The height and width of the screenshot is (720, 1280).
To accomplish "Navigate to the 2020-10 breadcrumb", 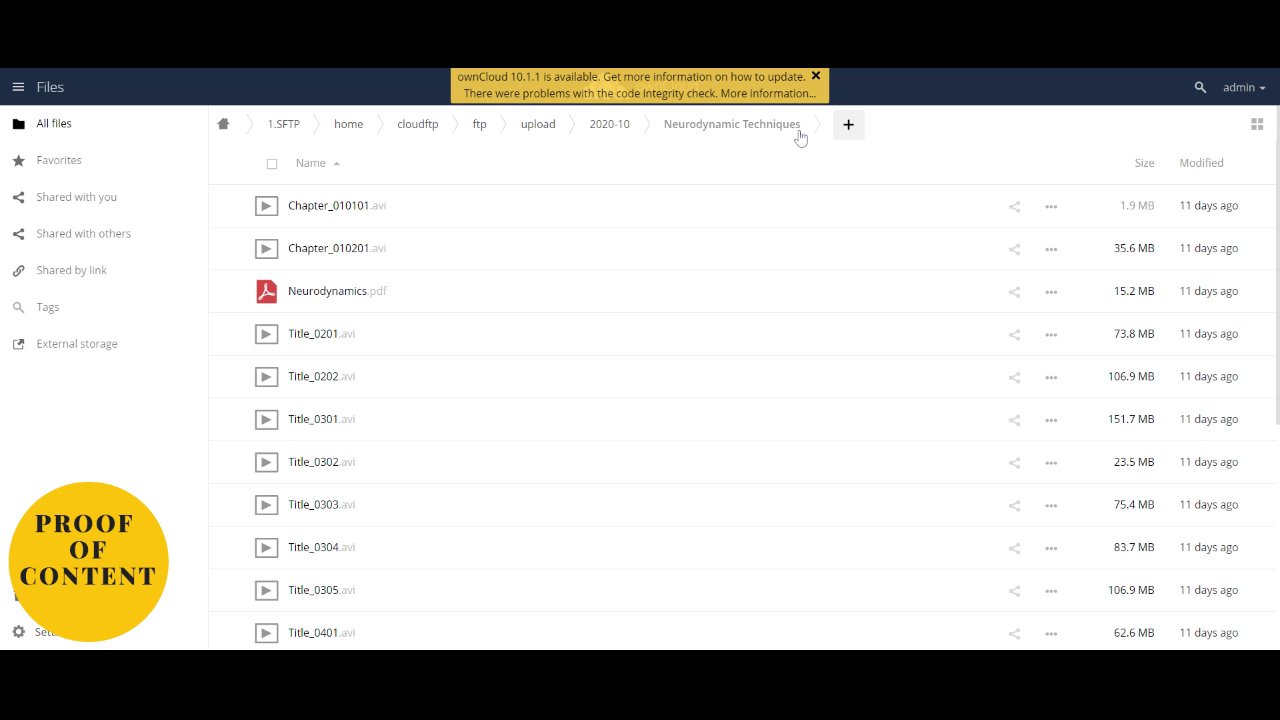I will (609, 124).
